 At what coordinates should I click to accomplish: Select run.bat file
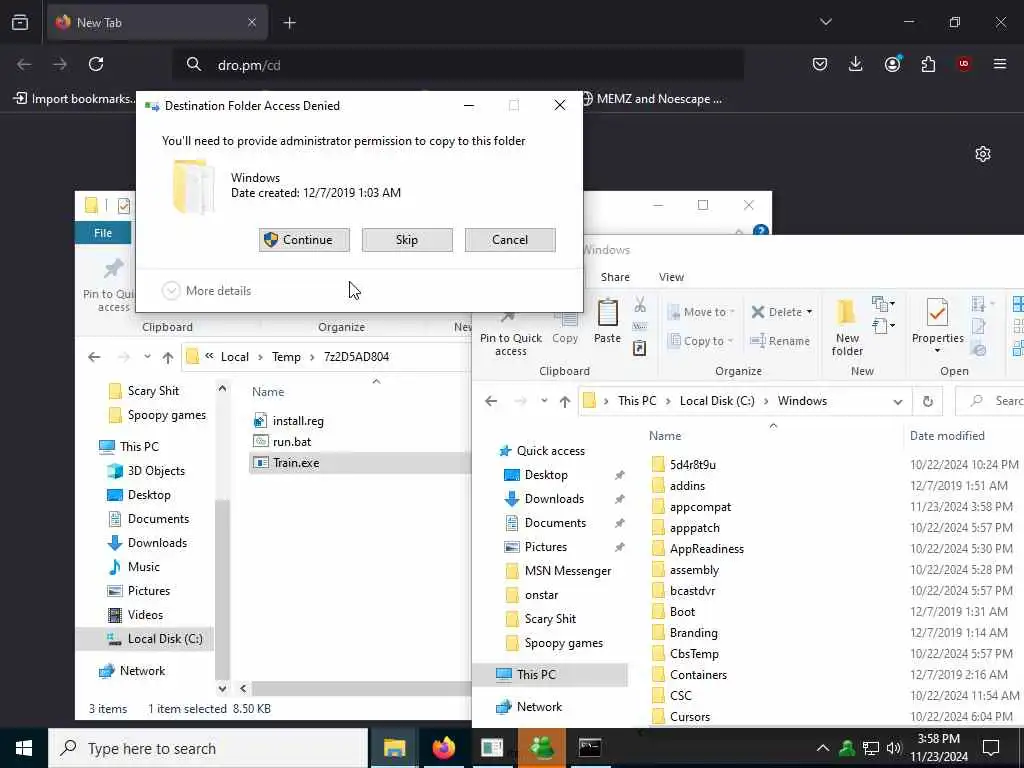(282, 441)
